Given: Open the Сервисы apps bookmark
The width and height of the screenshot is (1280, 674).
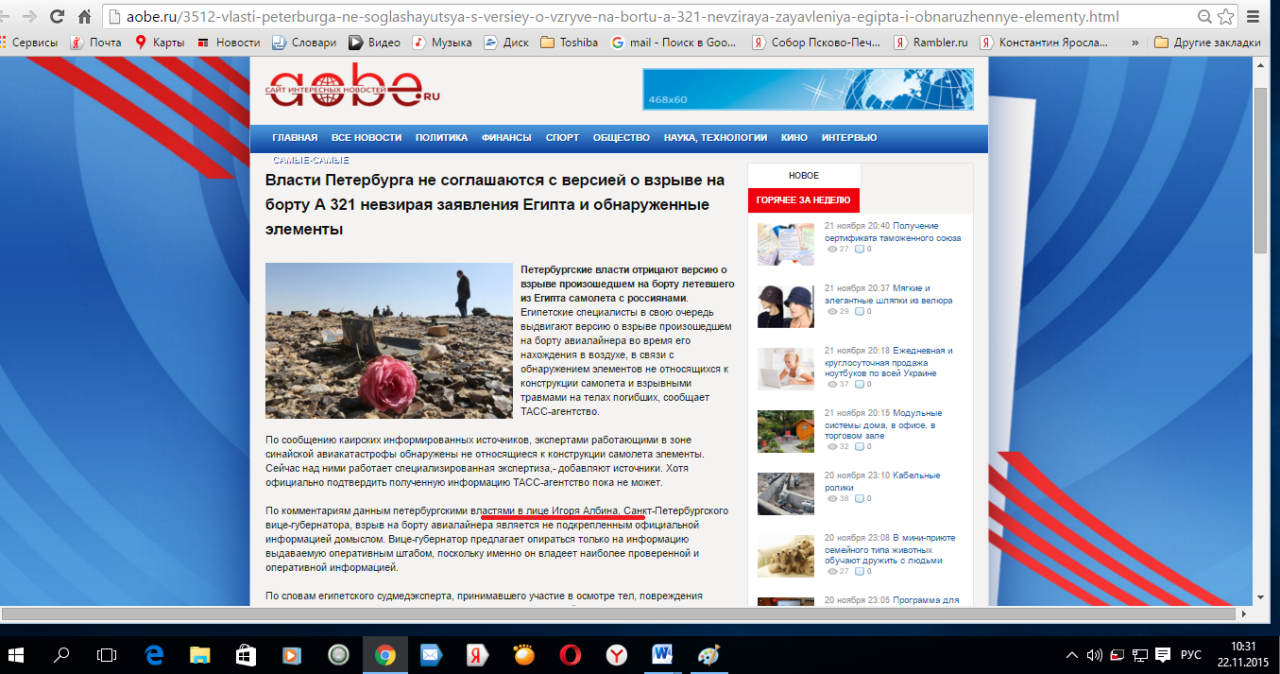Looking at the screenshot, I should click(29, 42).
